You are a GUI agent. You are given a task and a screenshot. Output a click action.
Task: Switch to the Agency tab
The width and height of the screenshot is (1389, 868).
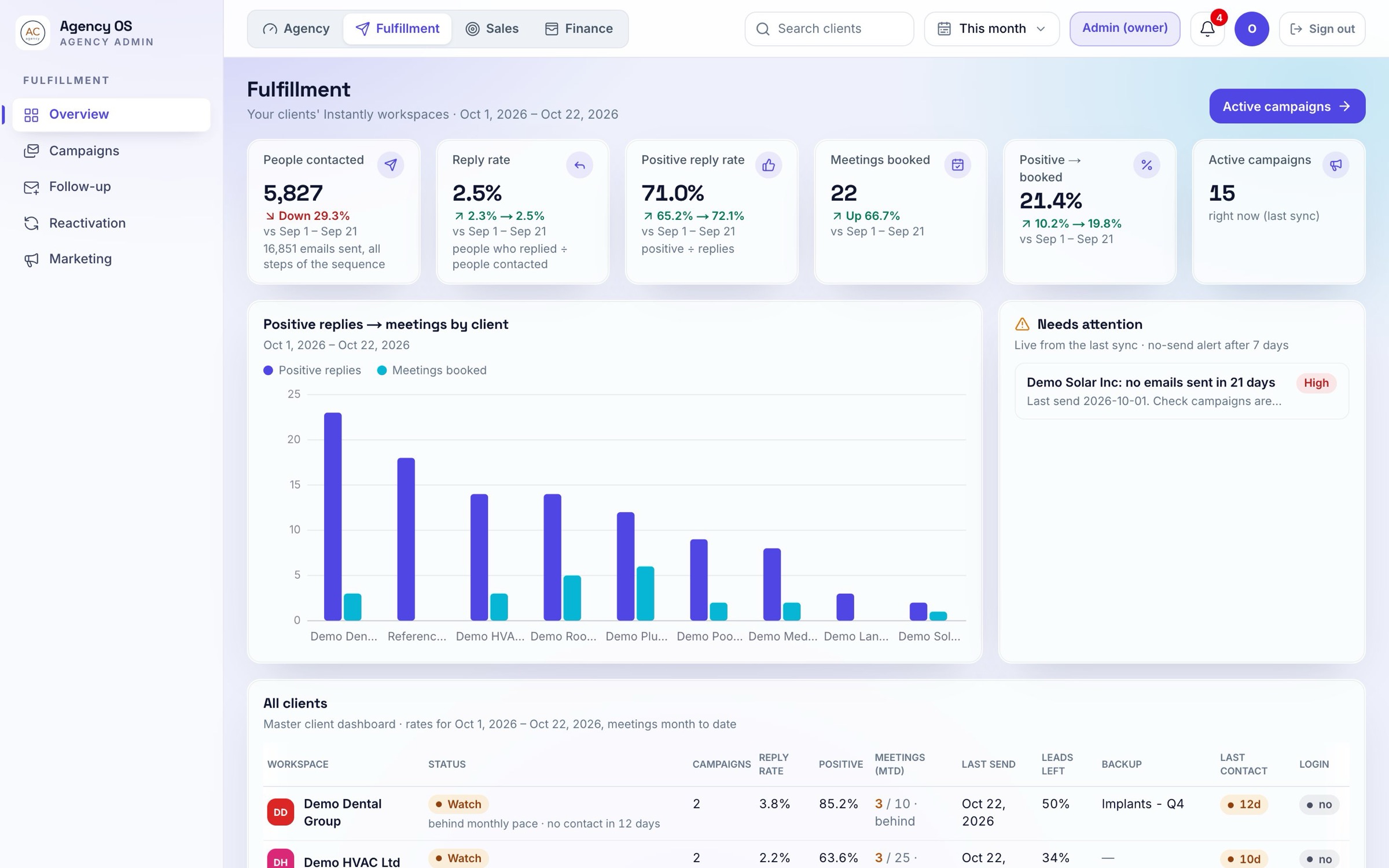(296, 29)
